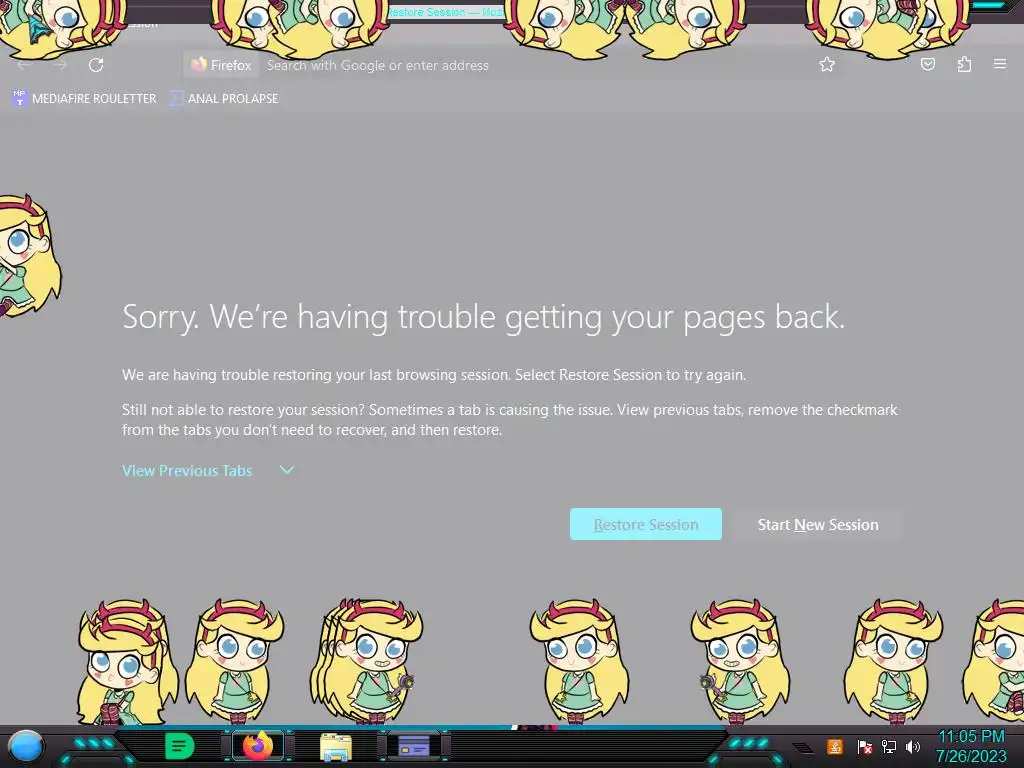The height and width of the screenshot is (768, 1024).
Task: Go forward using the forward arrow
Action: tap(60, 65)
